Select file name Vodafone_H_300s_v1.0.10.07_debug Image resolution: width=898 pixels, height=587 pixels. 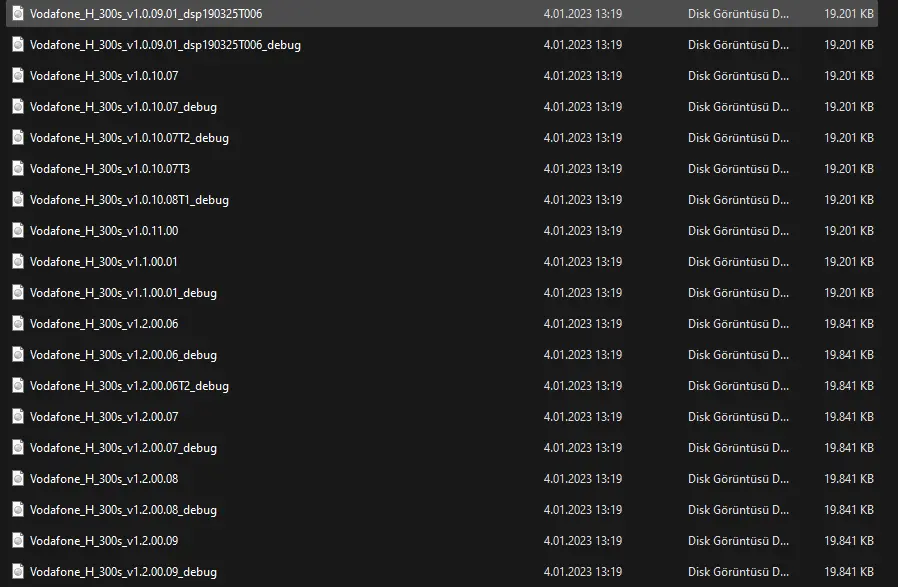tap(123, 107)
